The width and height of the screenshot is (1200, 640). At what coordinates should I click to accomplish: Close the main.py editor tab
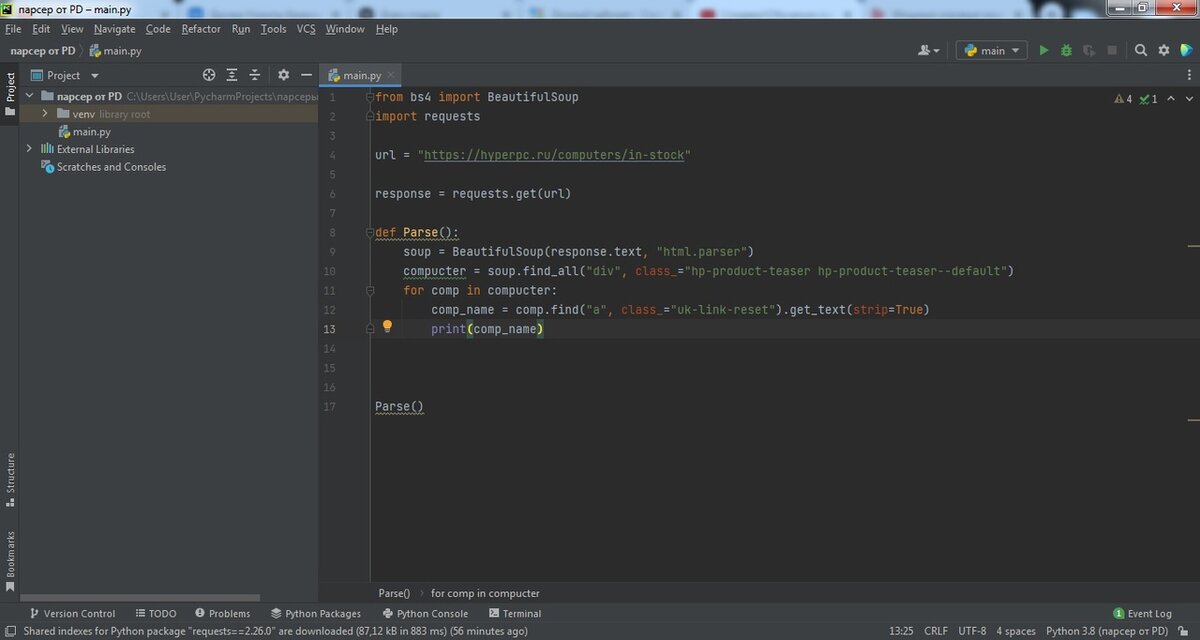point(391,75)
